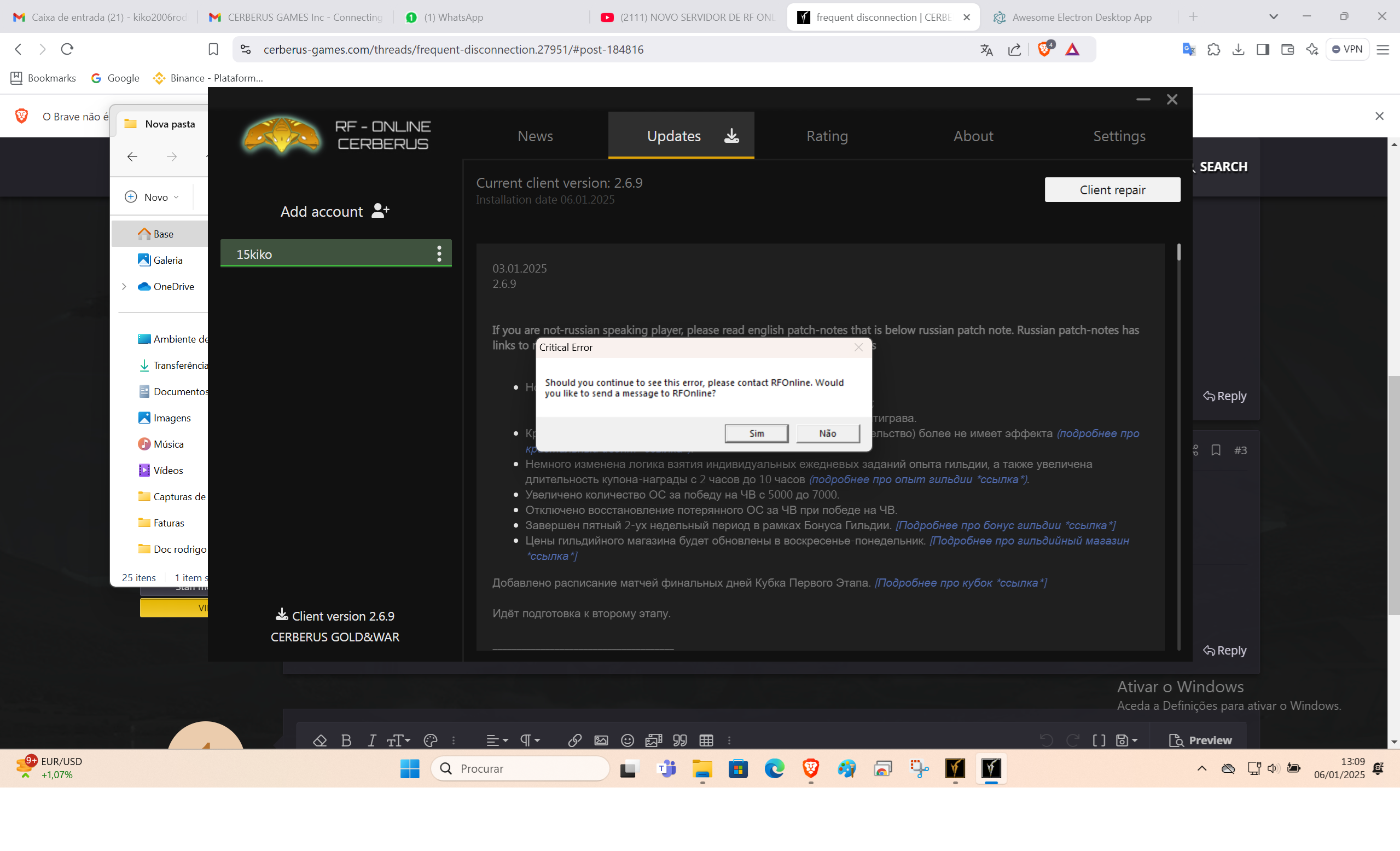Image resolution: width=1400 pixels, height=851 pixels.
Task: Dismiss the Brave notification bar
Action: coord(1379,116)
